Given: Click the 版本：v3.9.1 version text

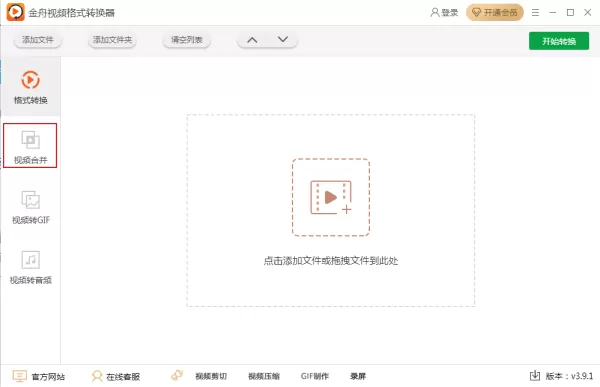Looking at the screenshot, I should (569, 376).
